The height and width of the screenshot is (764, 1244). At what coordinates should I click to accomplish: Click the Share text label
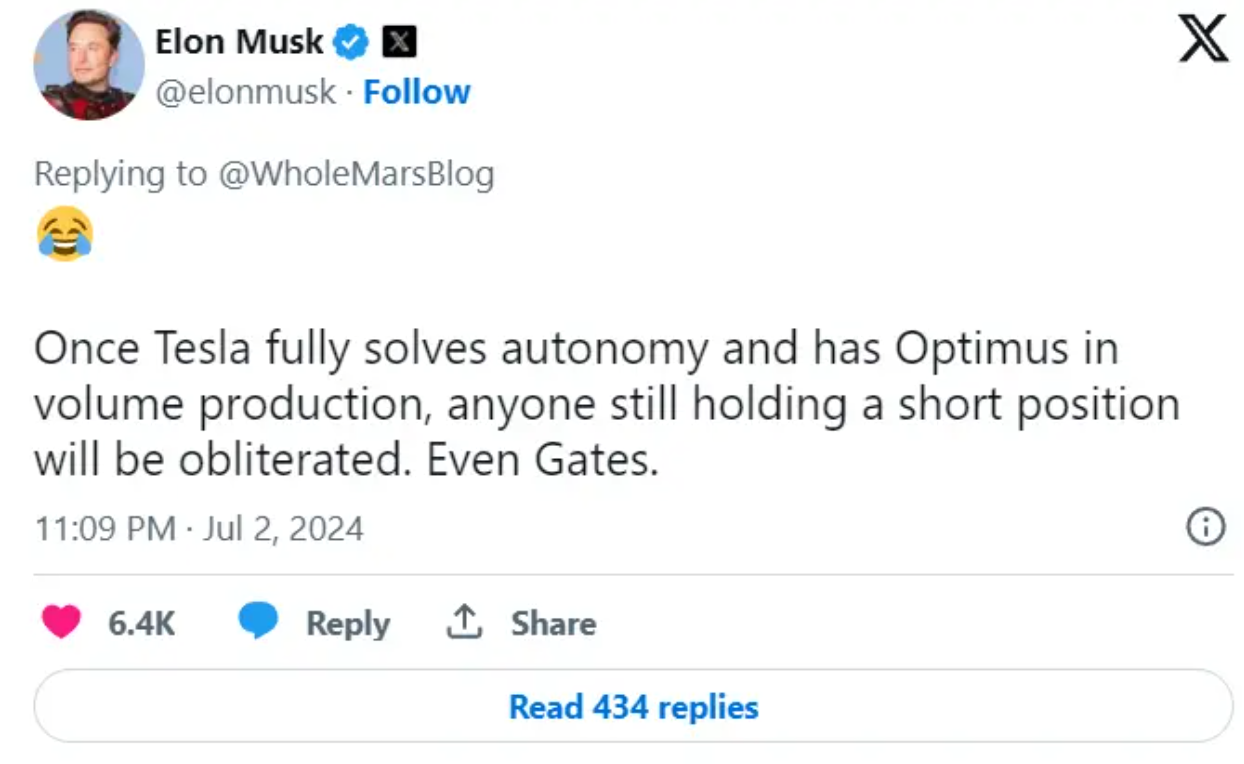(x=553, y=624)
